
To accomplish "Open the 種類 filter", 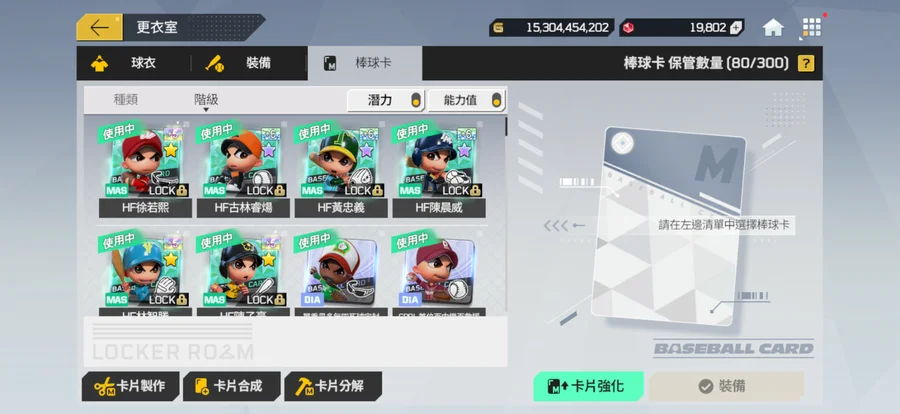I will pyautogui.click(x=126, y=100).
